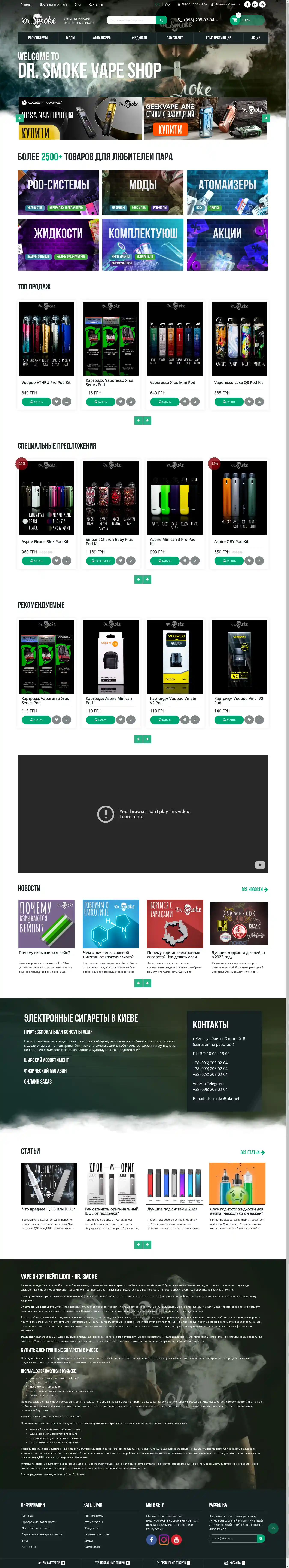Open the Instagram icon in footer
The height and width of the screenshot is (1568, 289).
(x=164, y=1539)
